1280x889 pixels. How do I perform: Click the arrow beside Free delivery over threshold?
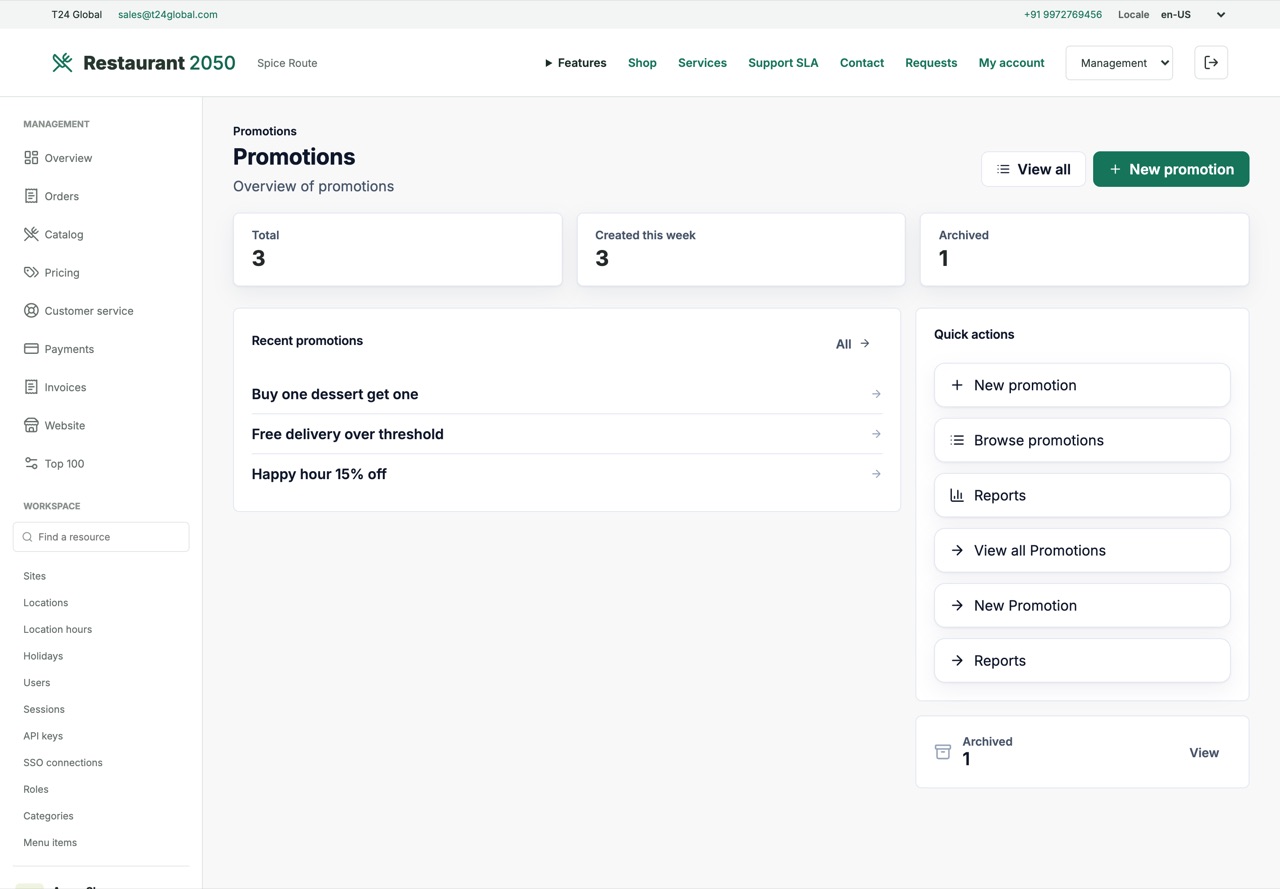coord(876,434)
